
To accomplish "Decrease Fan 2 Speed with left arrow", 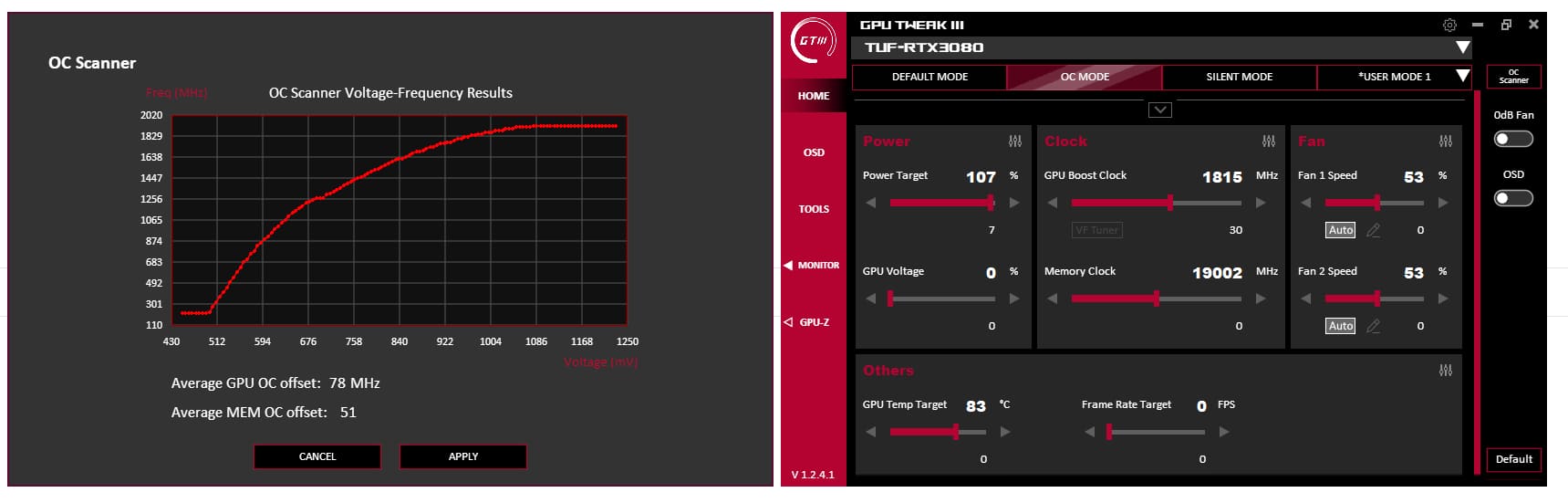I will tap(1306, 299).
